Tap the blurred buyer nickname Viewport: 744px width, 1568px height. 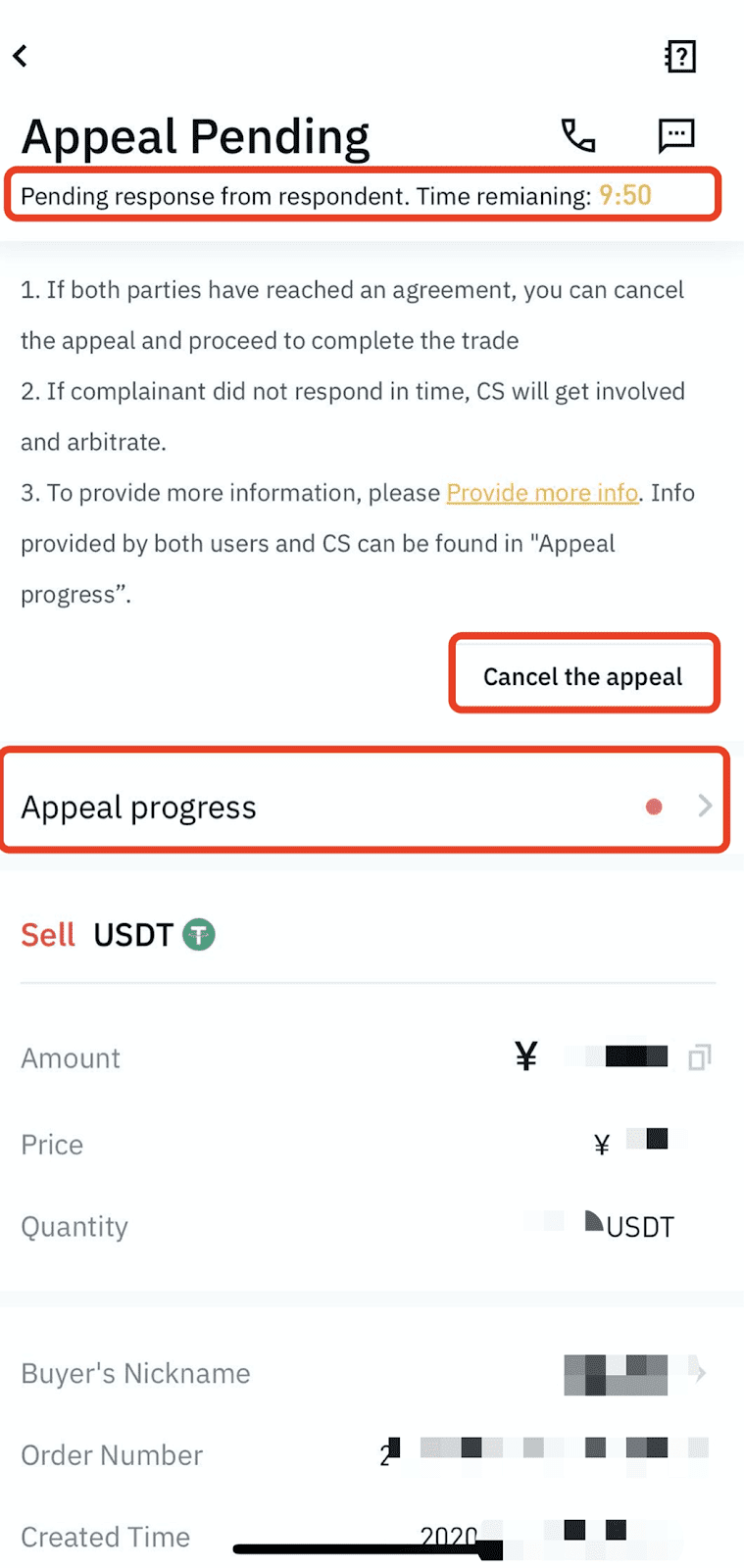[x=616, y=1374]
